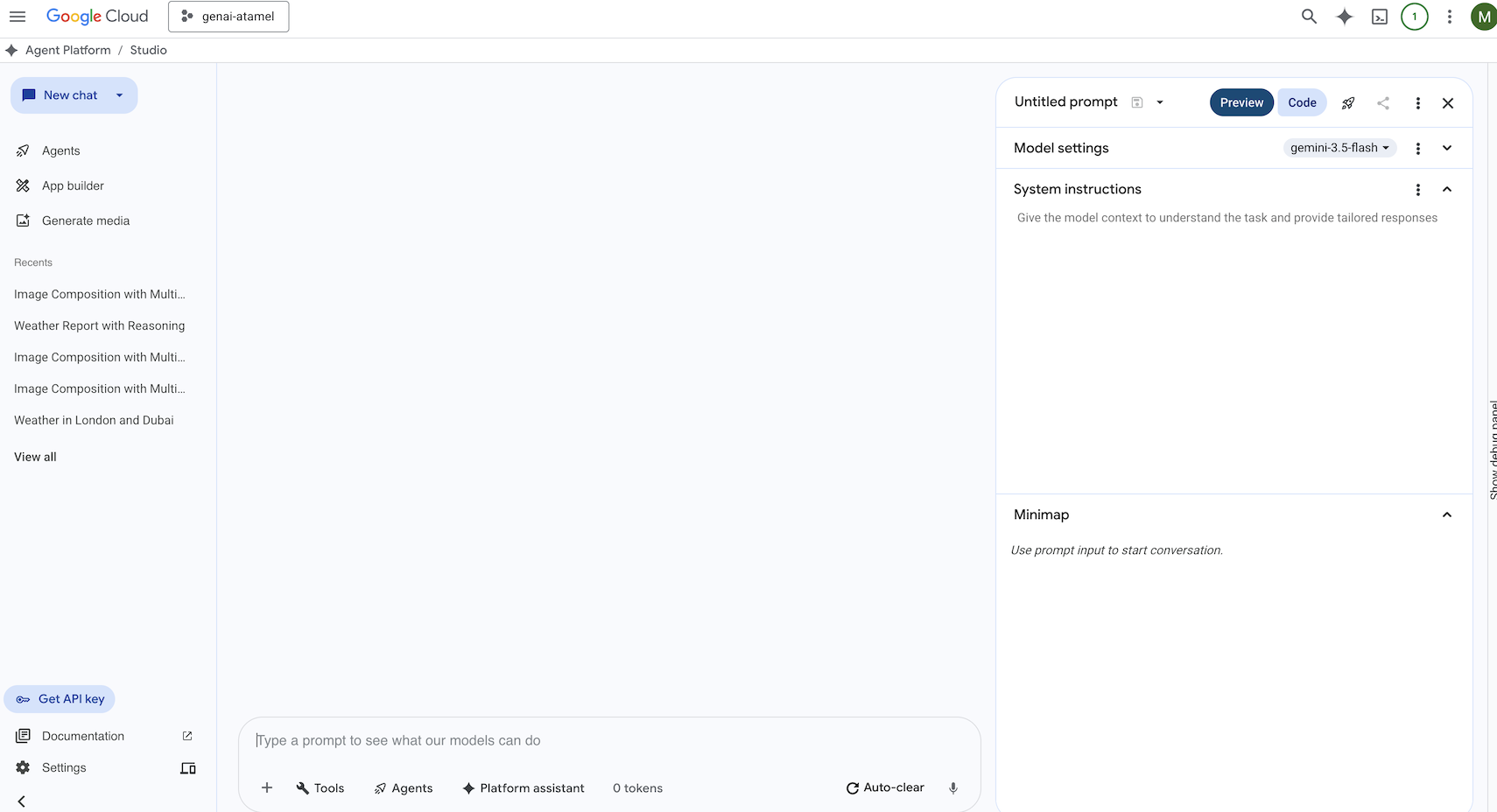Click the Studio breadcrumb

coord(148,50)
